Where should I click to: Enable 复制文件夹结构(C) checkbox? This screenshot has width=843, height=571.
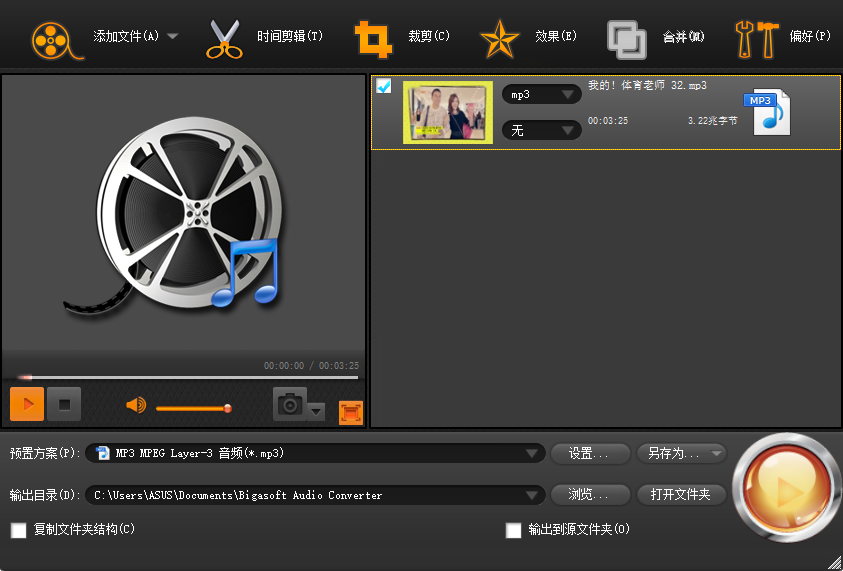click(x=19, y=531)
